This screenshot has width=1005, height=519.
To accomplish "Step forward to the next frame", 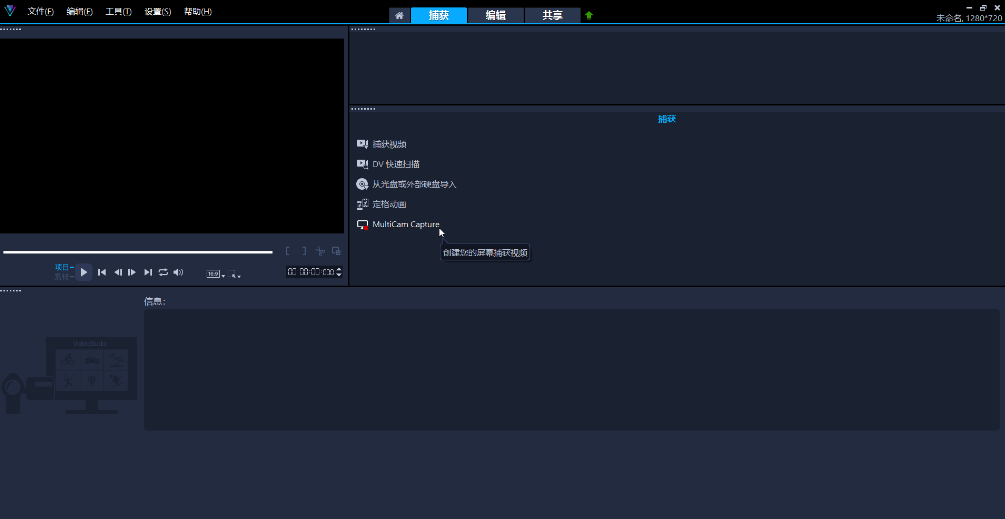I will (x=132, y=272).
